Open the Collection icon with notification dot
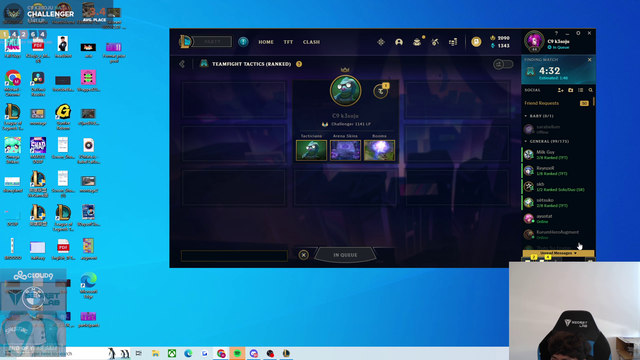Viewport: 640px width, 360px height. [x=417, y=42]
